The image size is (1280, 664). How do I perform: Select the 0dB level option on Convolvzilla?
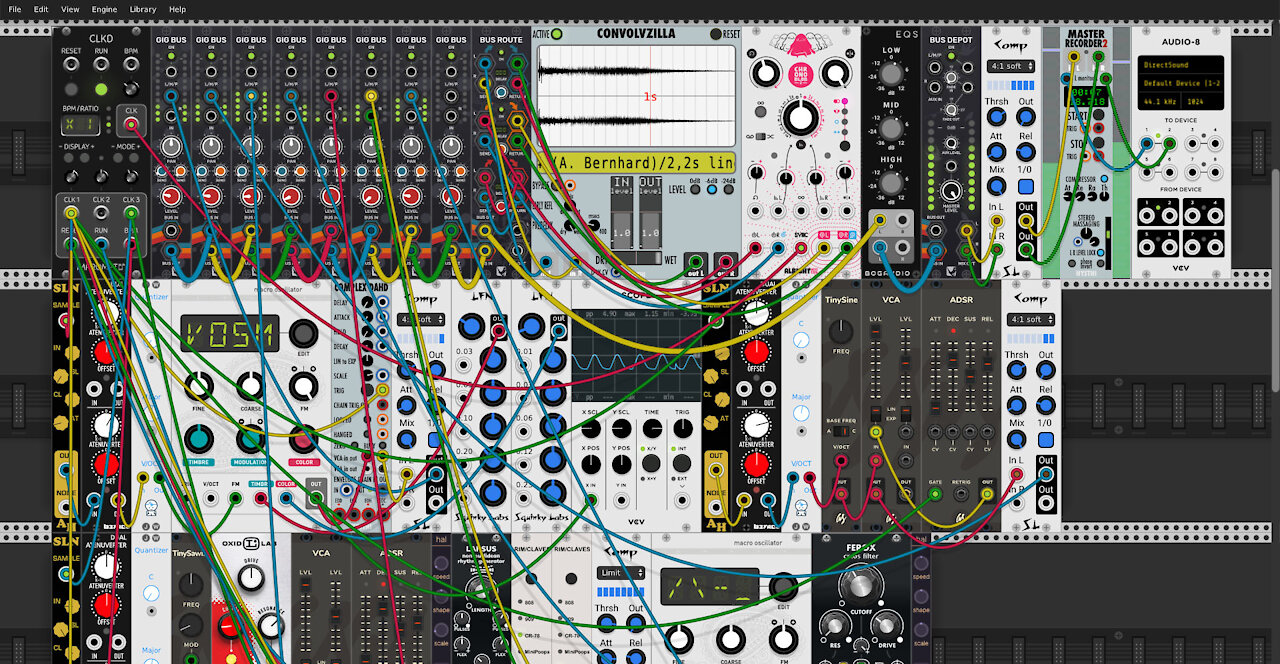(697, 188)
